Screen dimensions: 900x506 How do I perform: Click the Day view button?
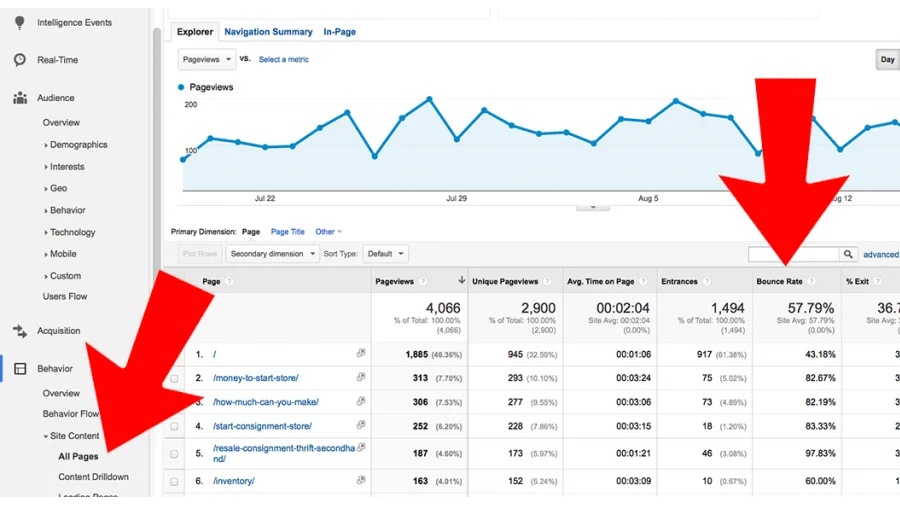(887, 59)
